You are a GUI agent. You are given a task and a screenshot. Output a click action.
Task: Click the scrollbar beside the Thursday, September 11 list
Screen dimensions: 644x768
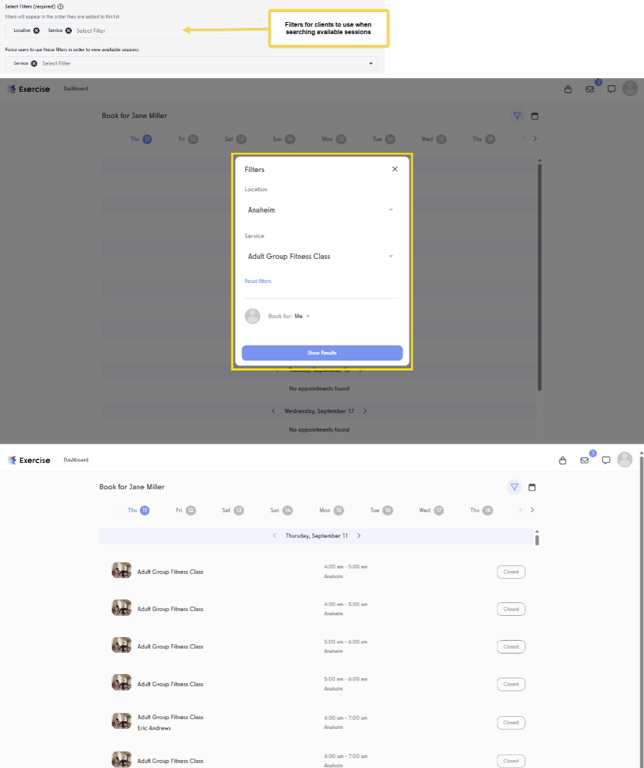point(537,540)
